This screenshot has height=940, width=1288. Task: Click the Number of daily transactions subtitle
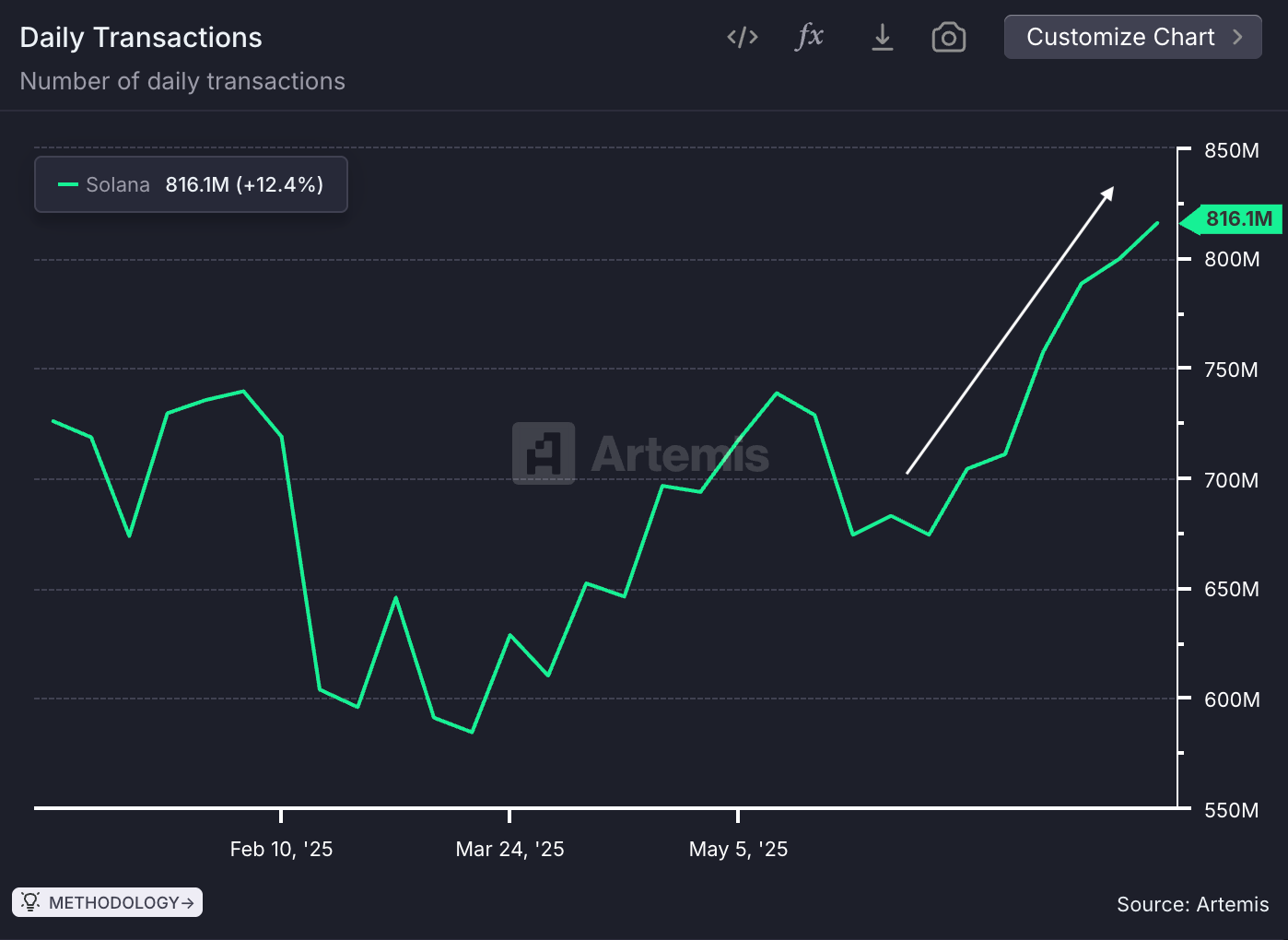tap(182, 81)
